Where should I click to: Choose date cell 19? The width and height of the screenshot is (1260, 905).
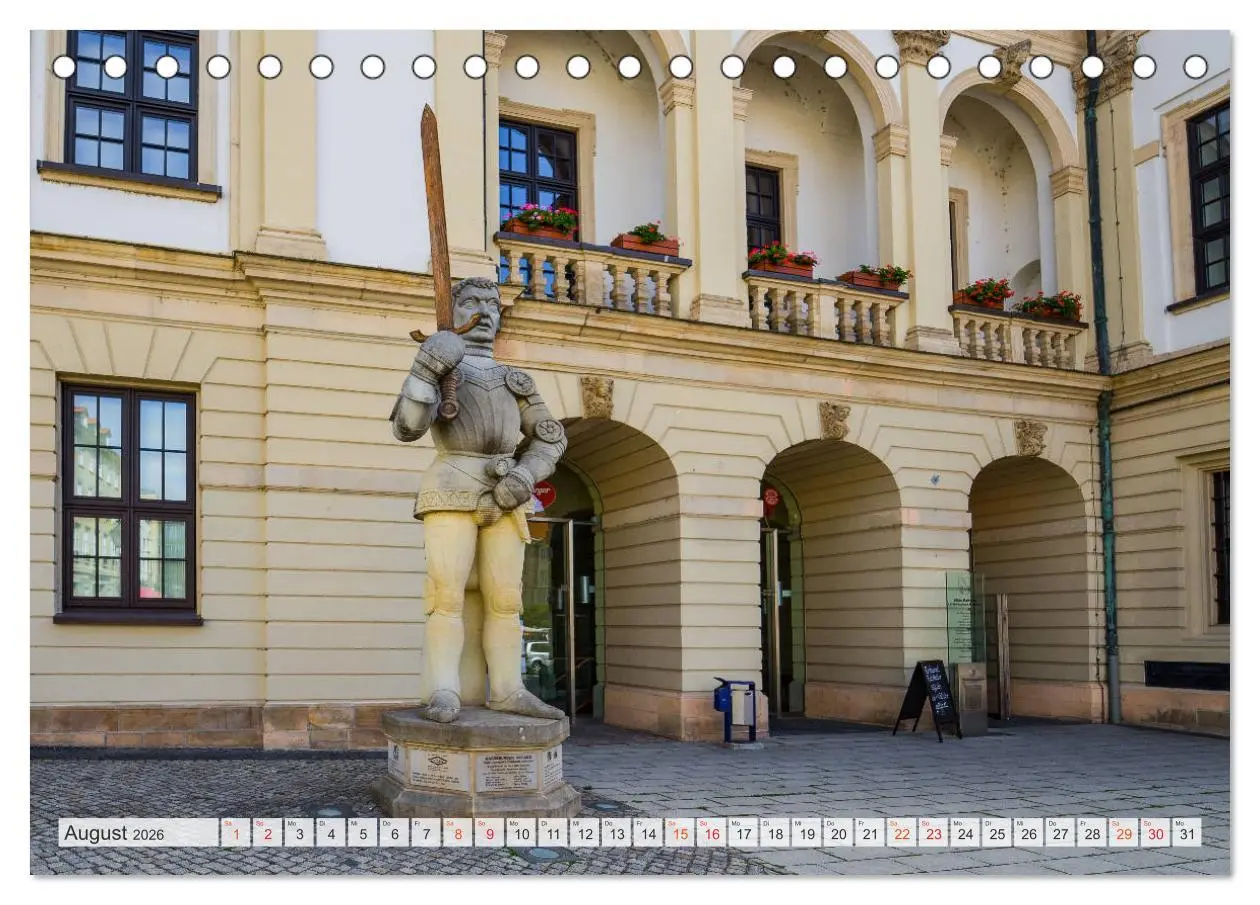point(807,832)
